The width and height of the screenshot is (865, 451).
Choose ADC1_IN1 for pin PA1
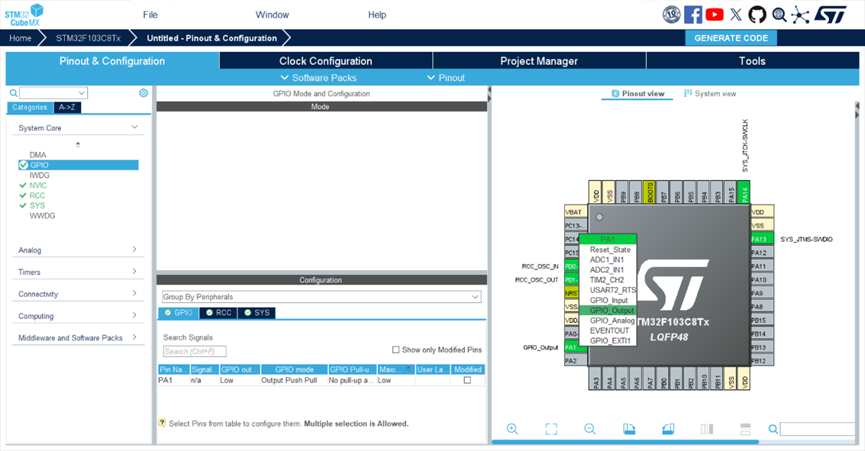pos(608,259)
